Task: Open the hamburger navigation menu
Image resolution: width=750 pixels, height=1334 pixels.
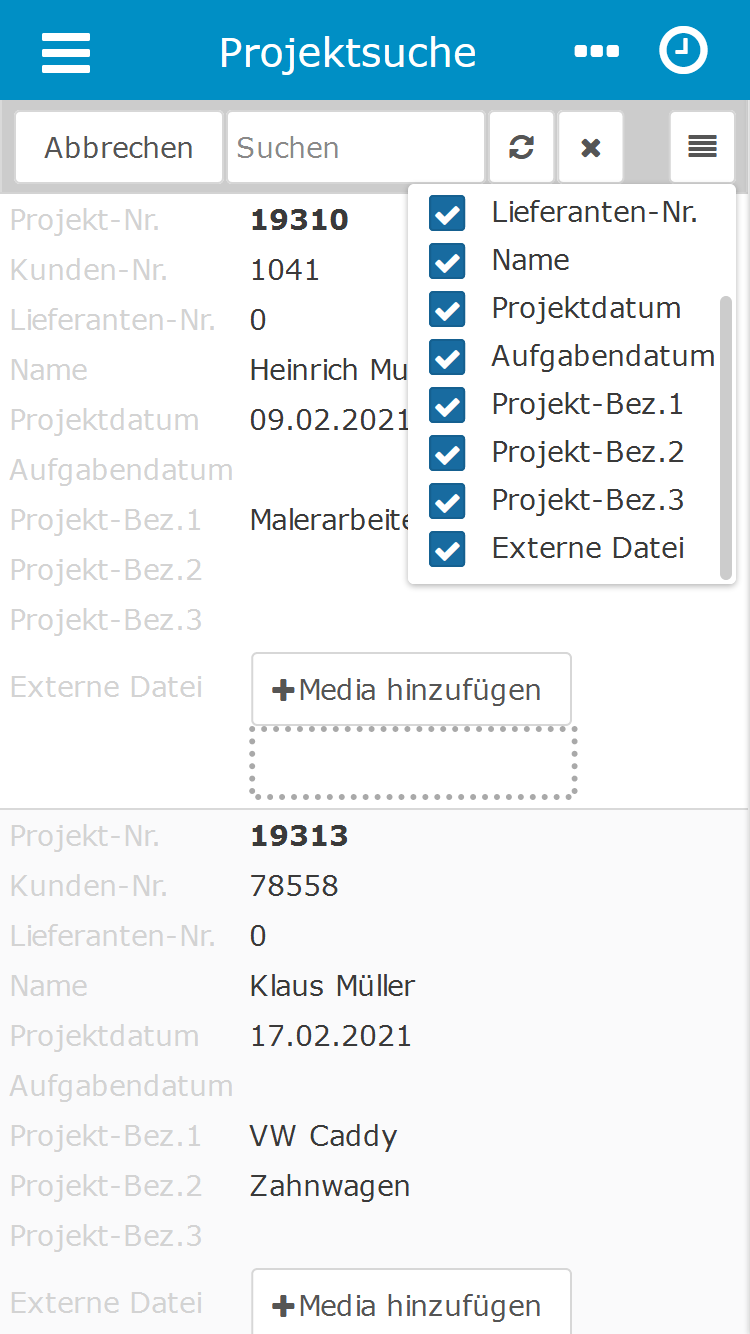Action: [66, 52]
